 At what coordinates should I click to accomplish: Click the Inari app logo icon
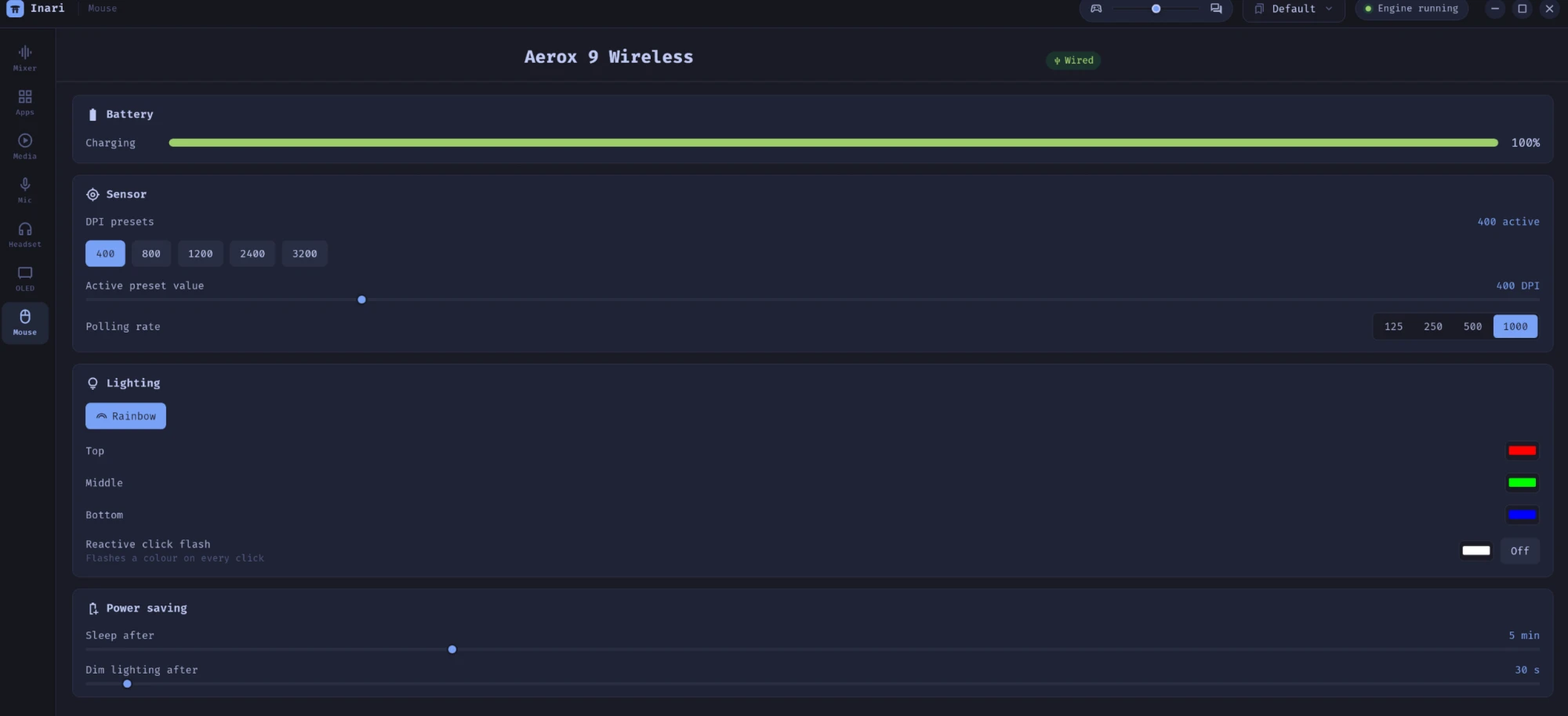pyautogui.click(x=15, y=9)
